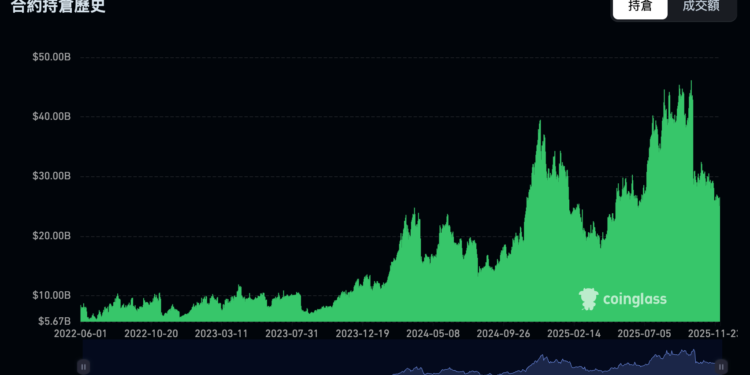Click the 2022-06-01 date label
Screen dimensions: 750x375
(x=80, y=333)
